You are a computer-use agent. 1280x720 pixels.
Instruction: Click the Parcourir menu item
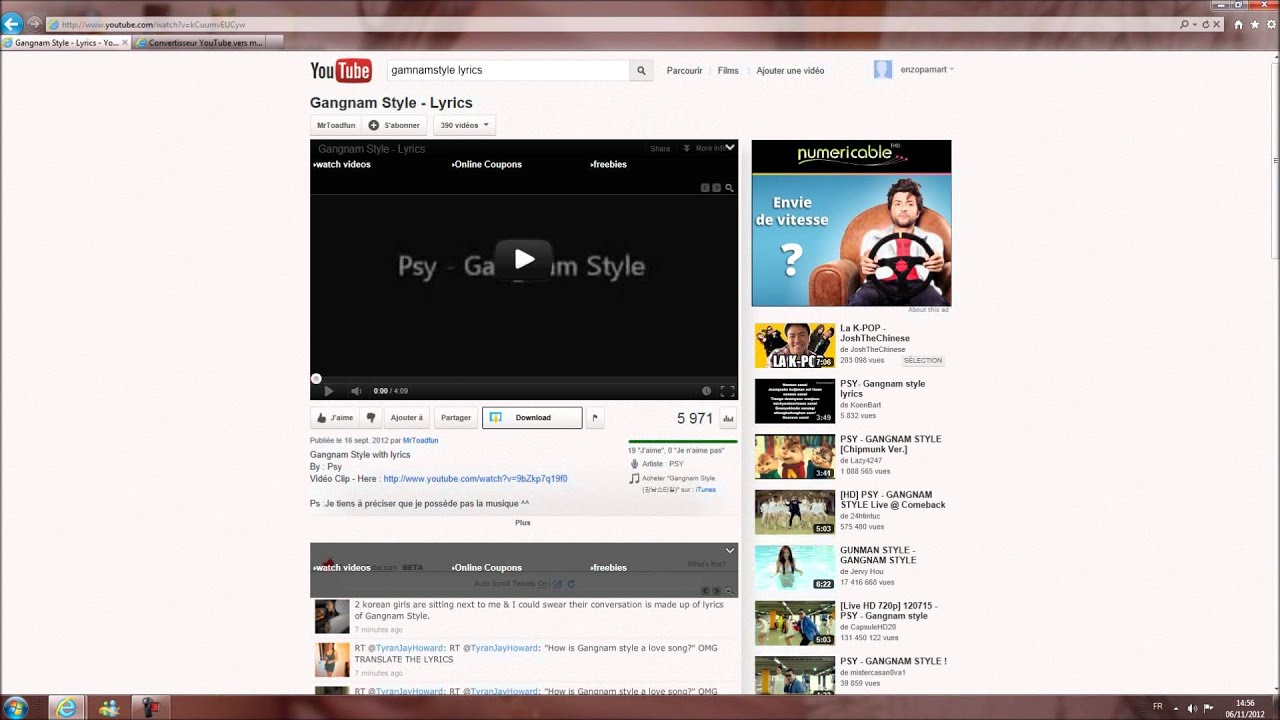[x=684, y=71]
